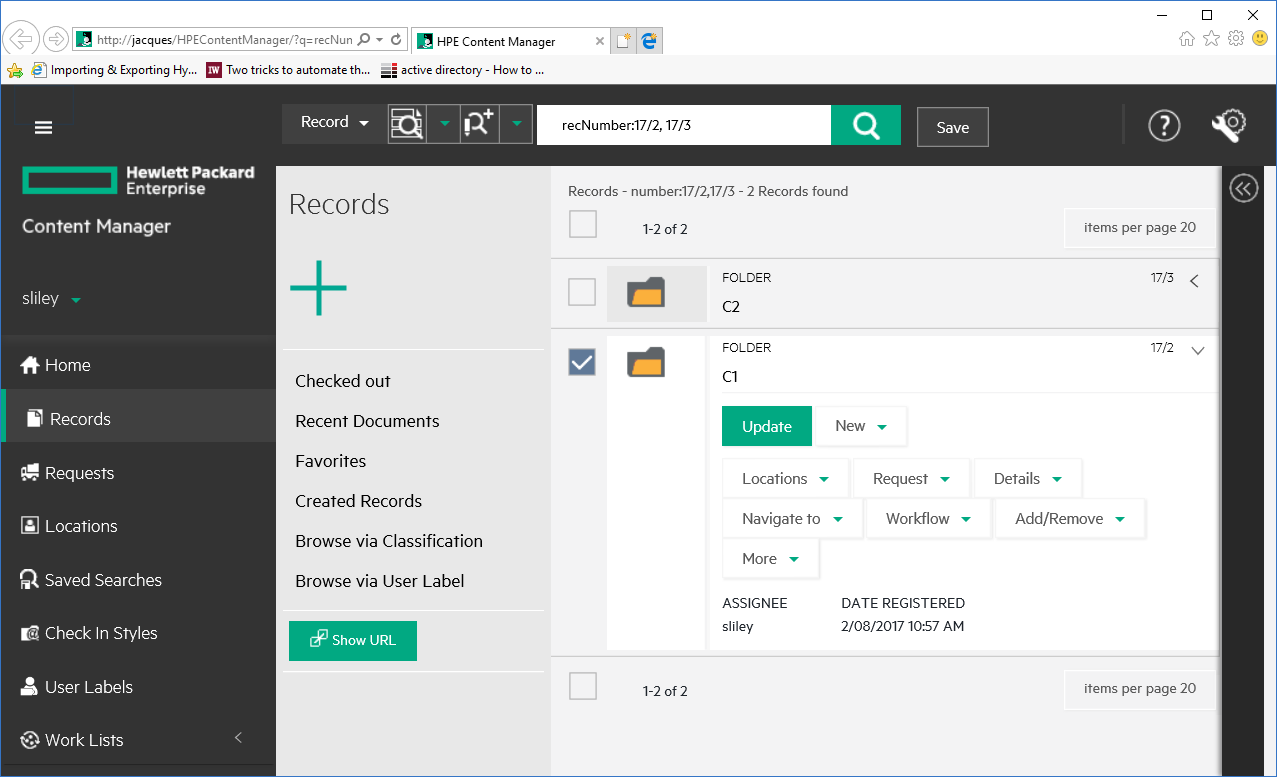
Task: Open the New dropdown button
Action: [861, 426]
